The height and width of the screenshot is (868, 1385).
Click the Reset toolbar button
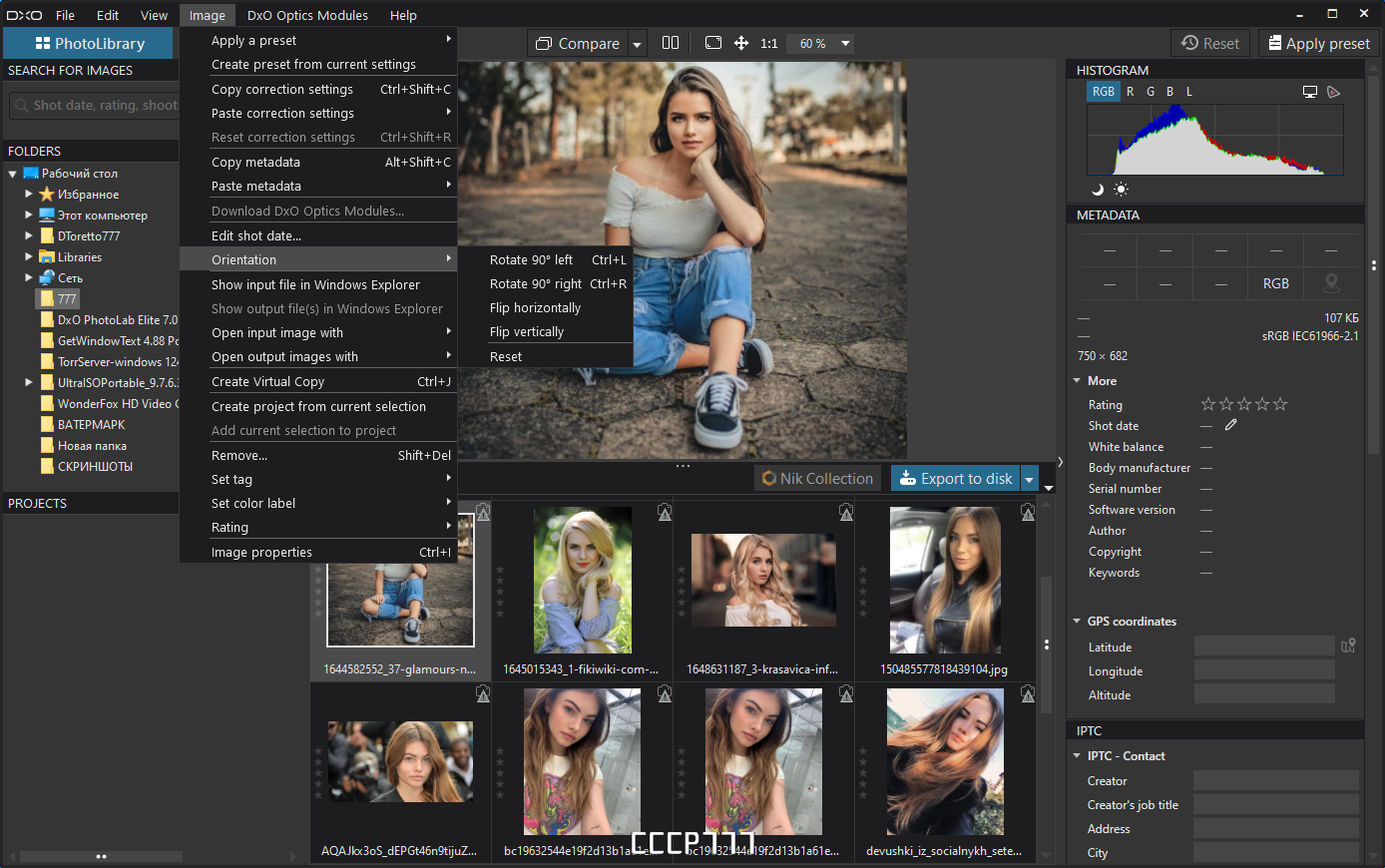[1209, 43]
